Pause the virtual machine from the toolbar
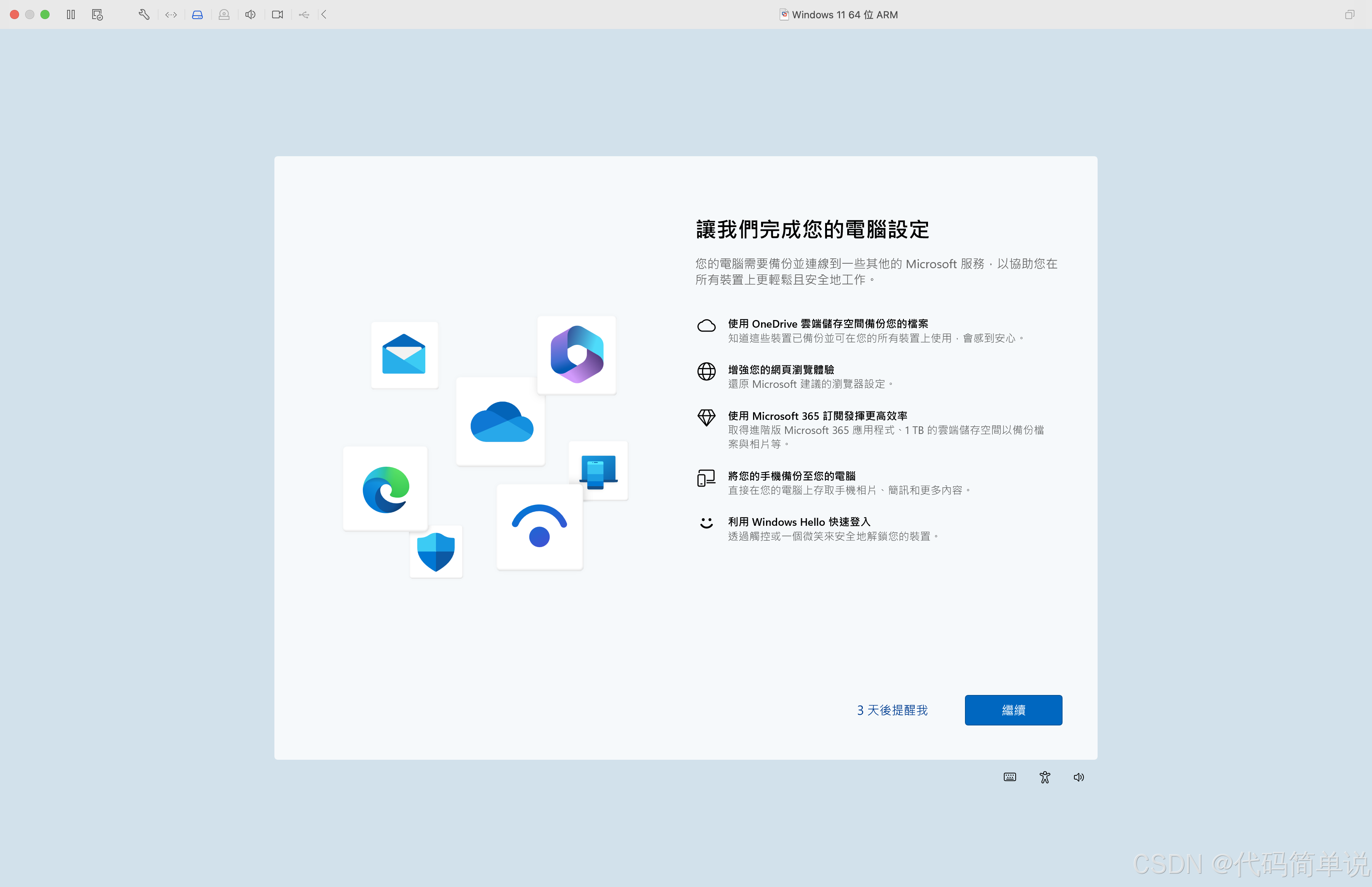Image resolution: width=1372 pixels, height=887 pixels. 71,14
